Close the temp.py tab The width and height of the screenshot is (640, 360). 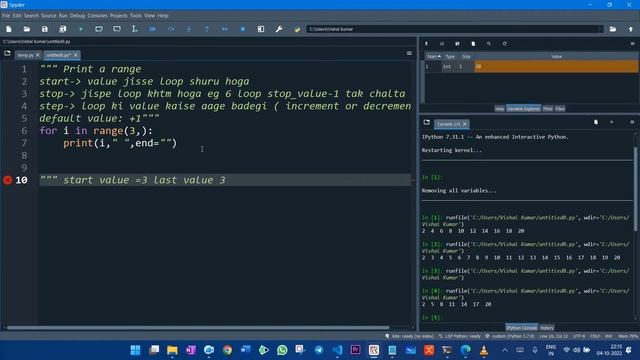pos(38,55)
